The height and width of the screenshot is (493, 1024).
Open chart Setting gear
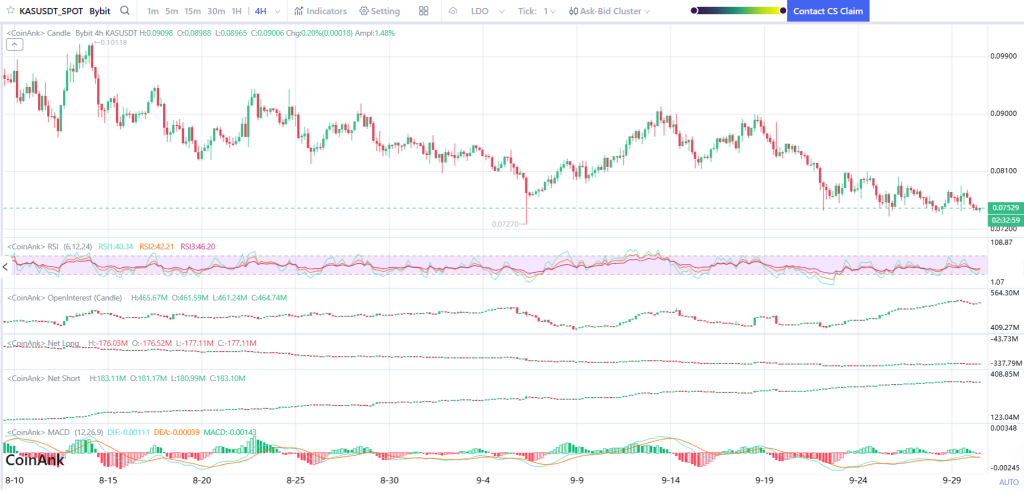tap(379, 11)
